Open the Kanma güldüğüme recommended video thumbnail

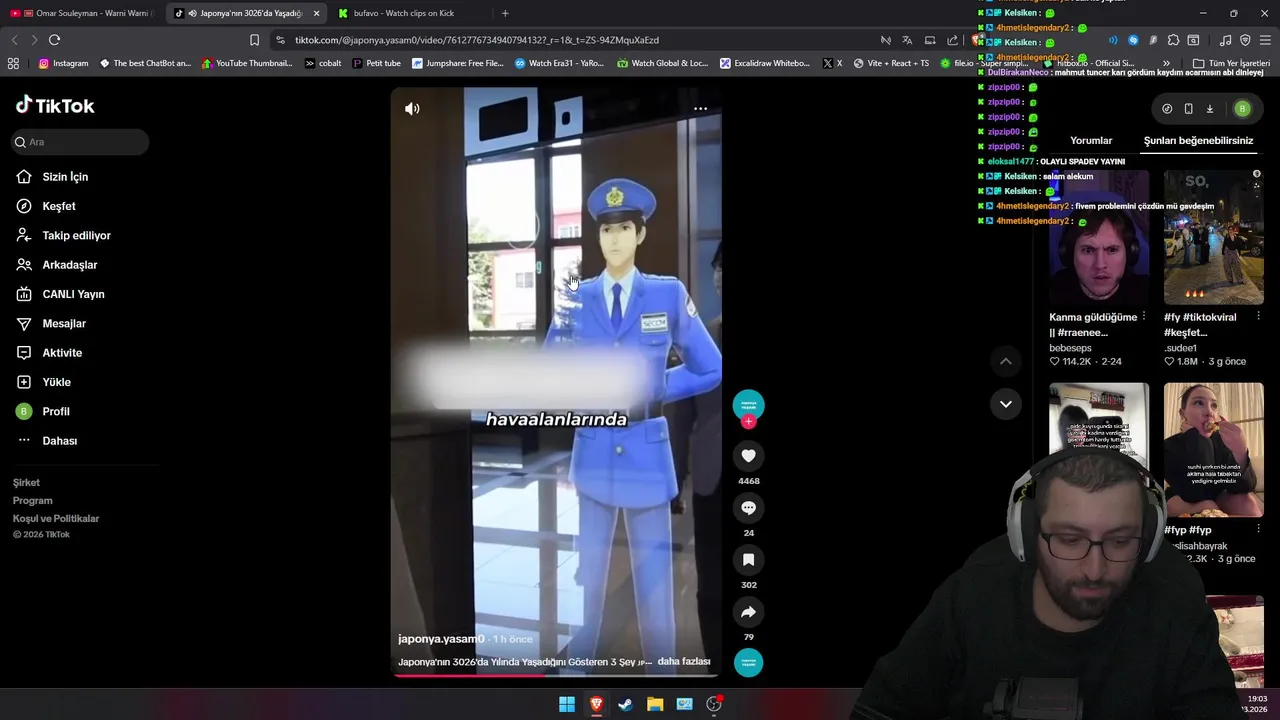[x=1099, y=237]
